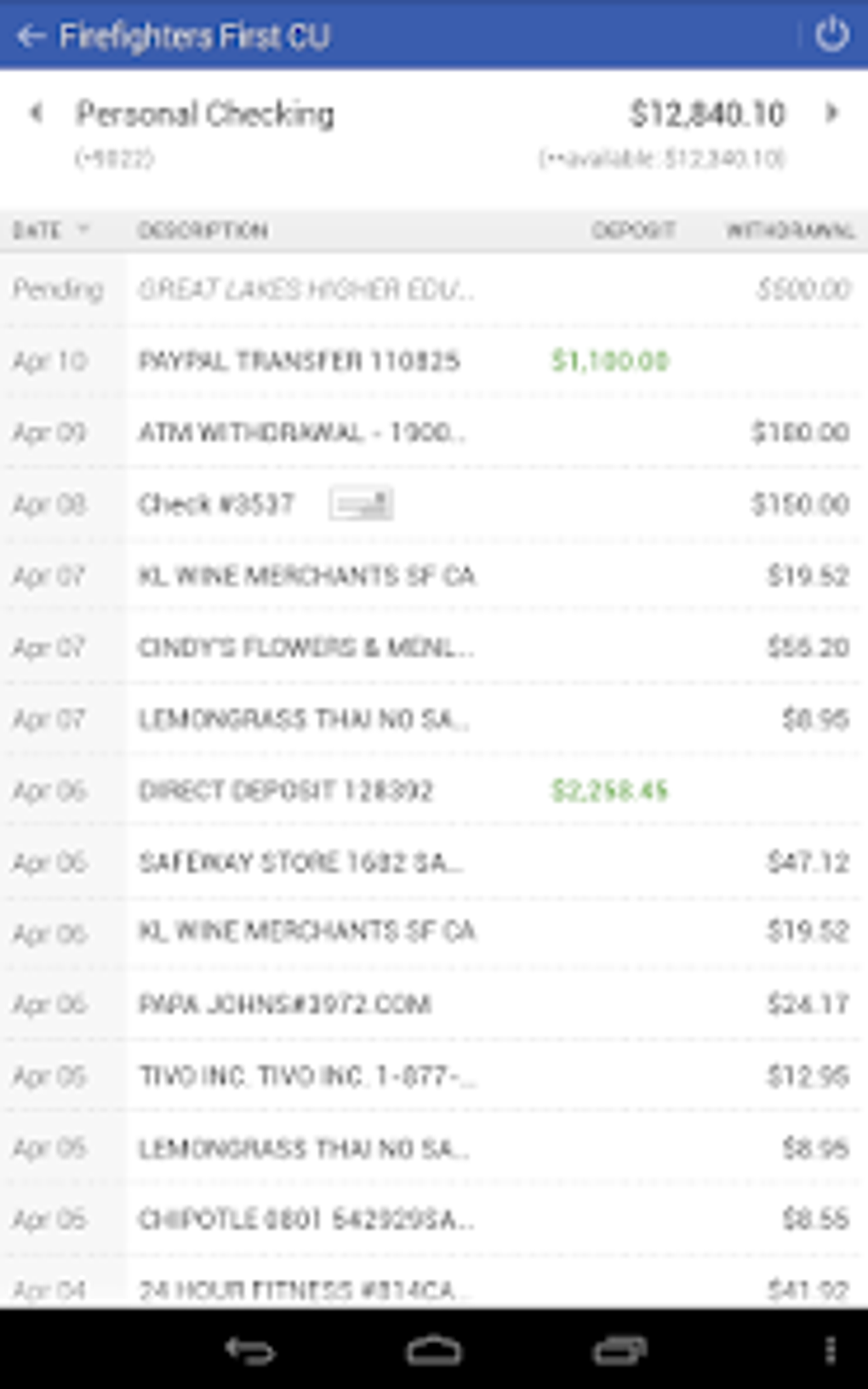This screenshot has width=868, height=1389.
Task: Tap the back arrow beside Firefighters First CU
Action: tap(31, 36)
